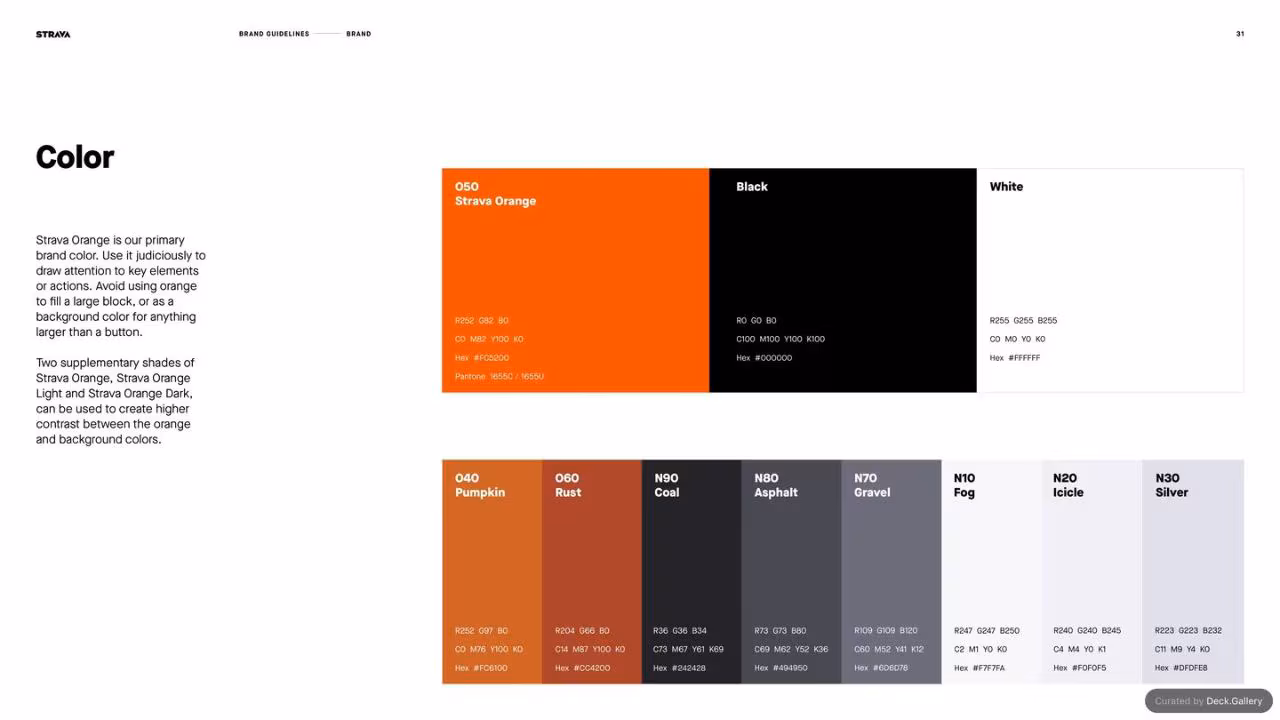The height and width of the screenshot is (720, 1280).
Task: Select the O50 Strava Orange color swatch
Action: (x=575, y=280)
